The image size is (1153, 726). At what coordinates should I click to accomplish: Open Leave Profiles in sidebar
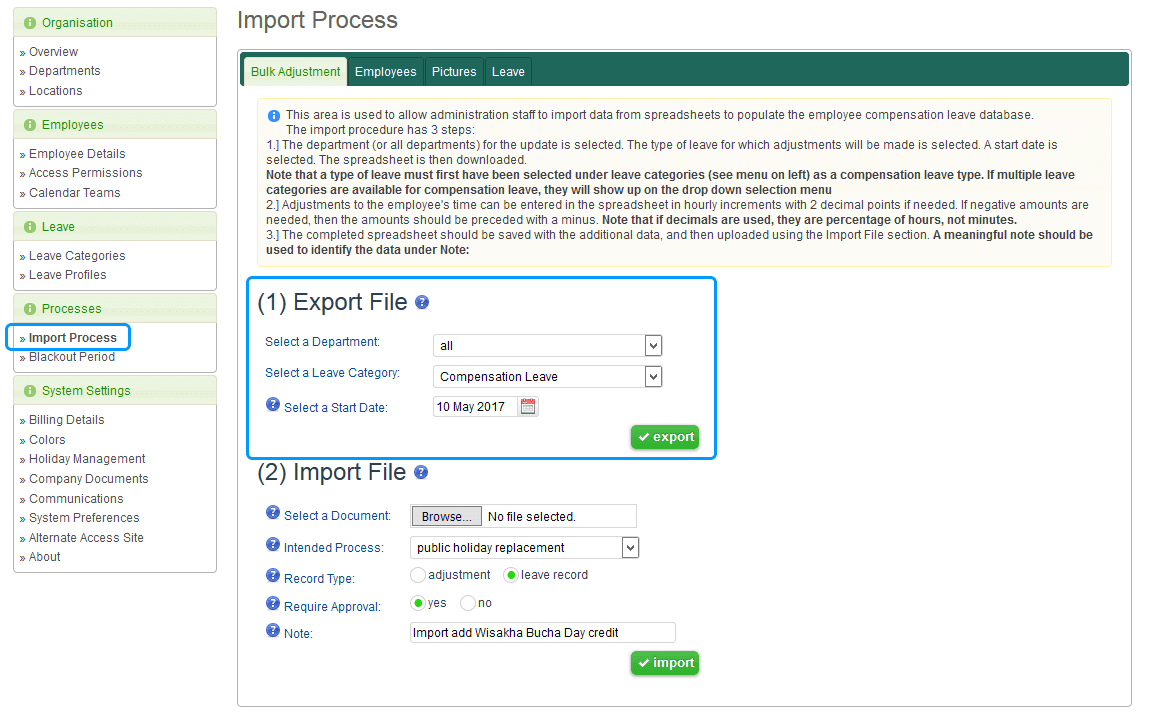point(68,275)
